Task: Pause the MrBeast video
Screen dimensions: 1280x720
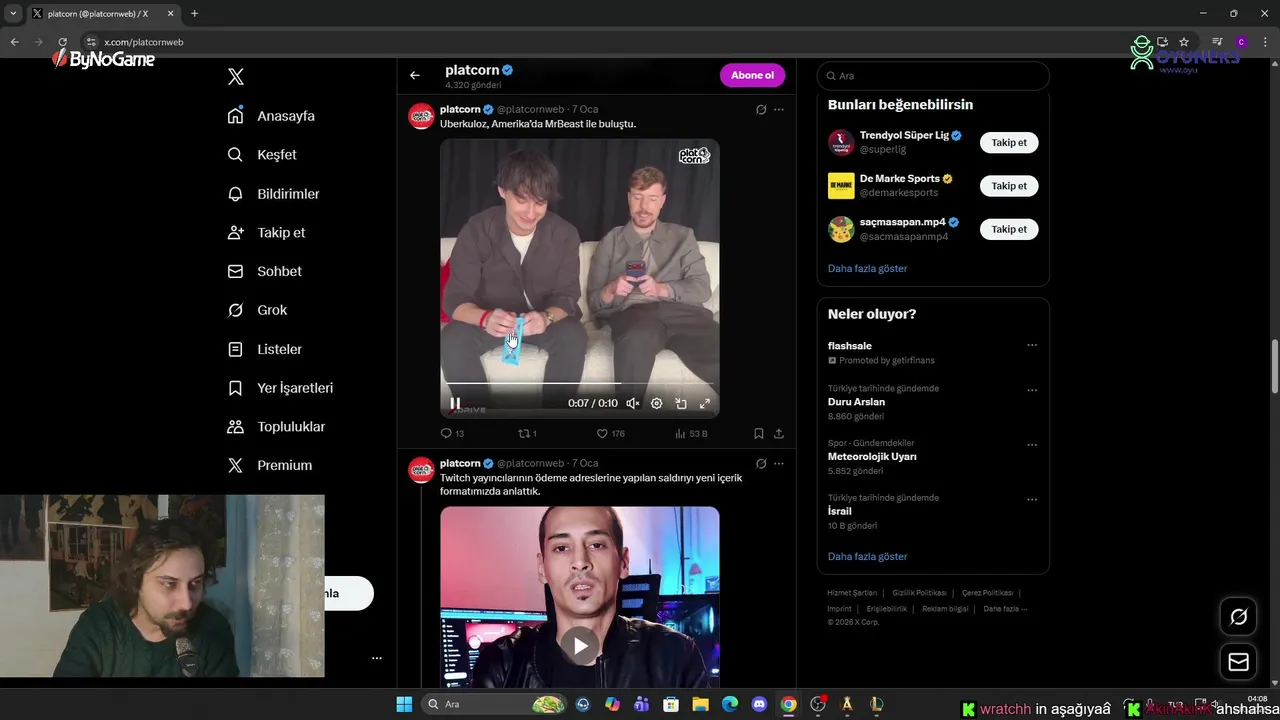Action: (455, 403)
